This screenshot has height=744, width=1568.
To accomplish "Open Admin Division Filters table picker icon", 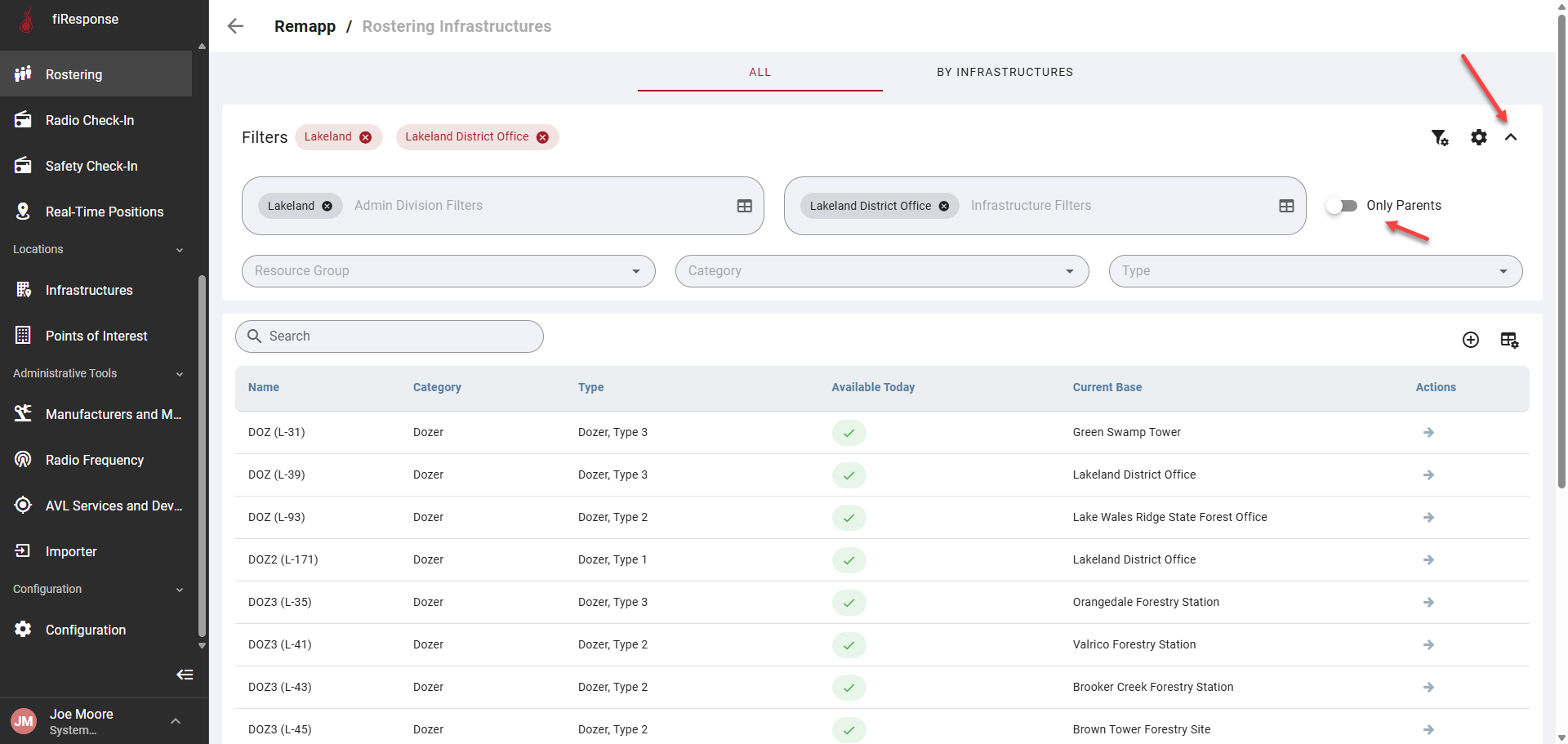I will tap(744, 206).
